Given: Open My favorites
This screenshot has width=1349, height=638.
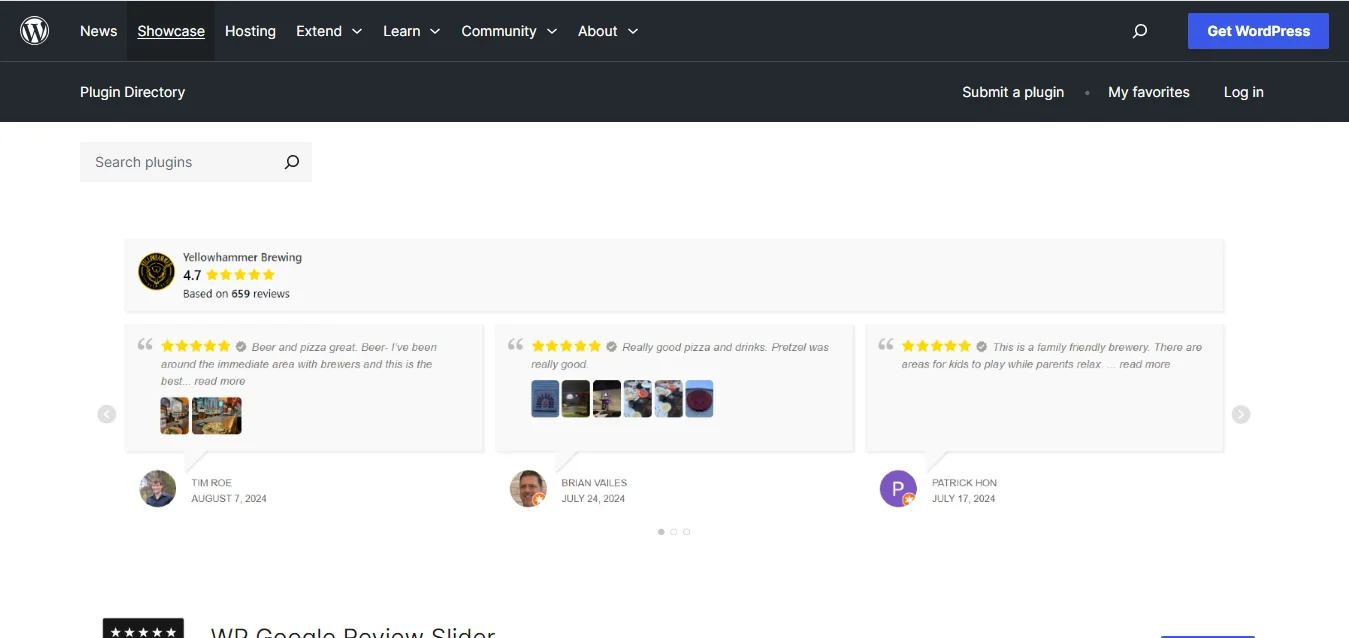Looking at the screenshot, I should point(1149,92).
